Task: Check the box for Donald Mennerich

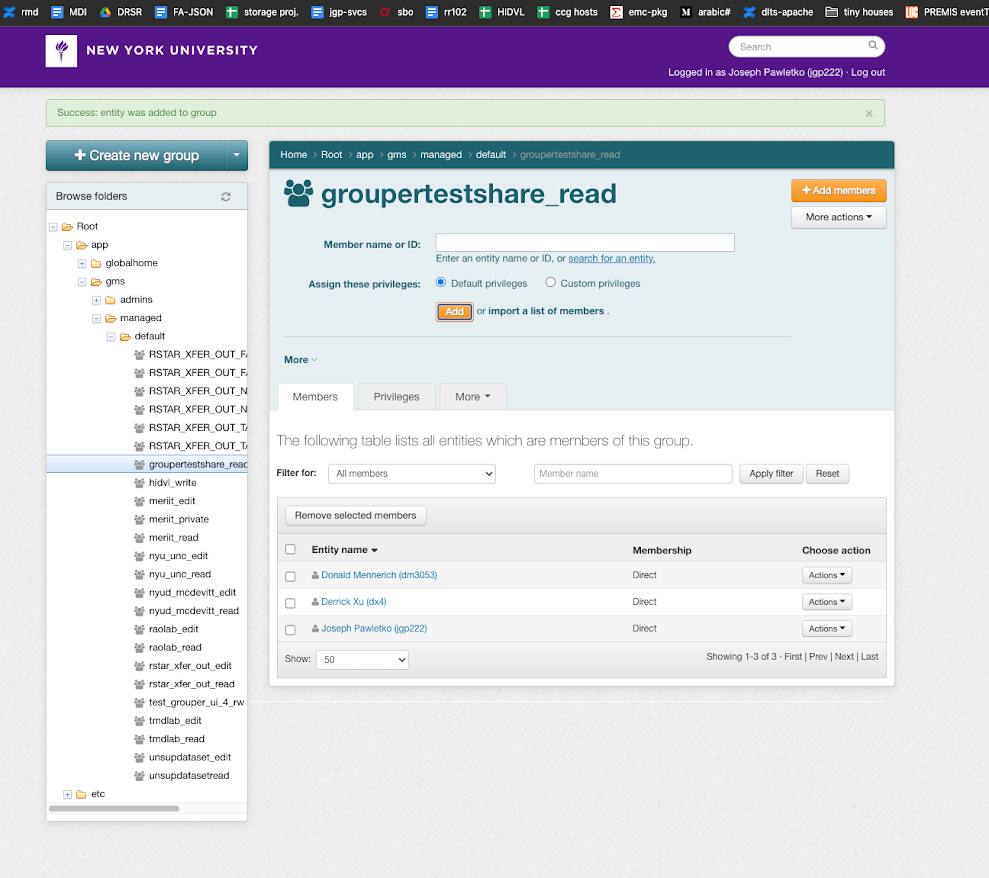Action: tap(290, 576)
